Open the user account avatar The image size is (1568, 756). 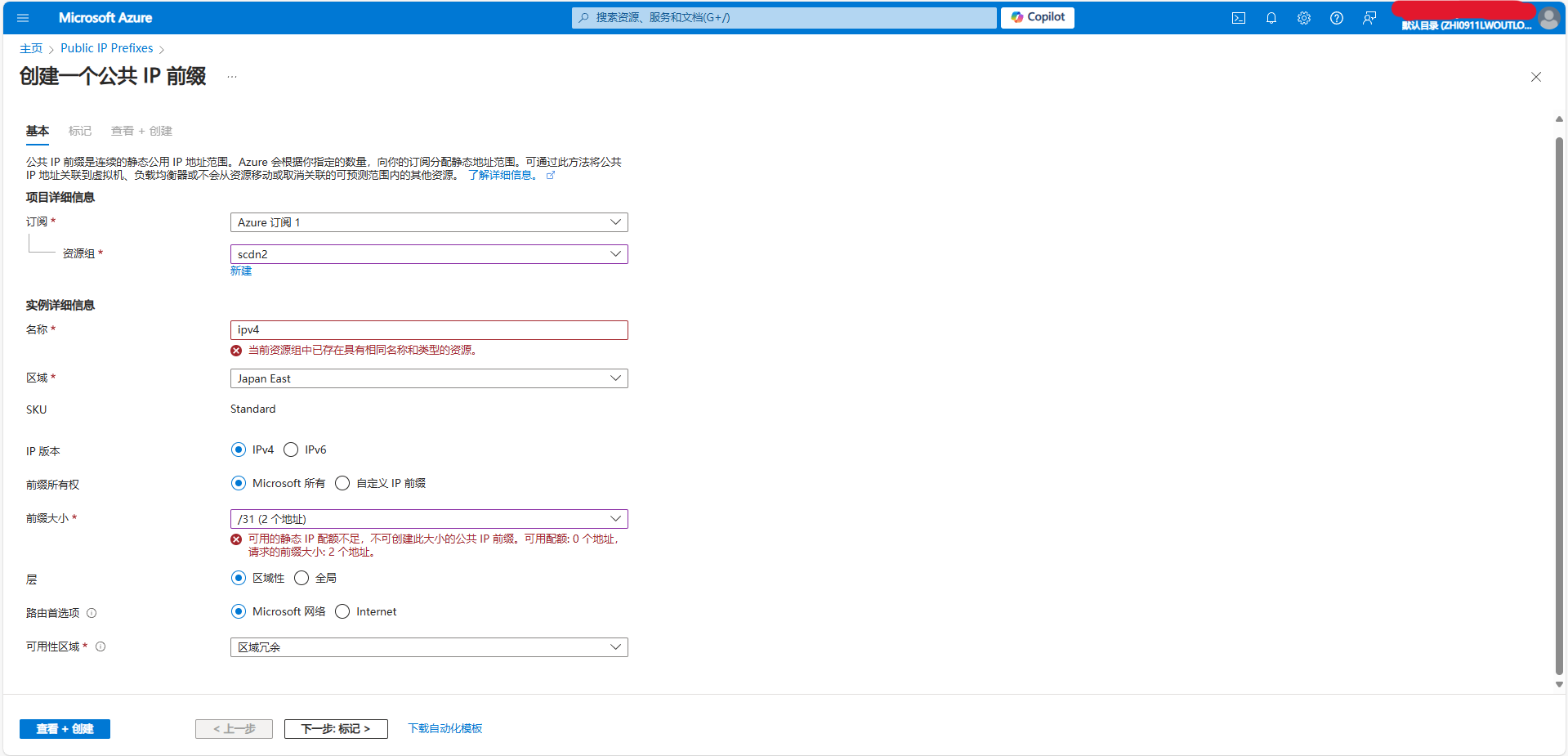[x=1548, y=18]
